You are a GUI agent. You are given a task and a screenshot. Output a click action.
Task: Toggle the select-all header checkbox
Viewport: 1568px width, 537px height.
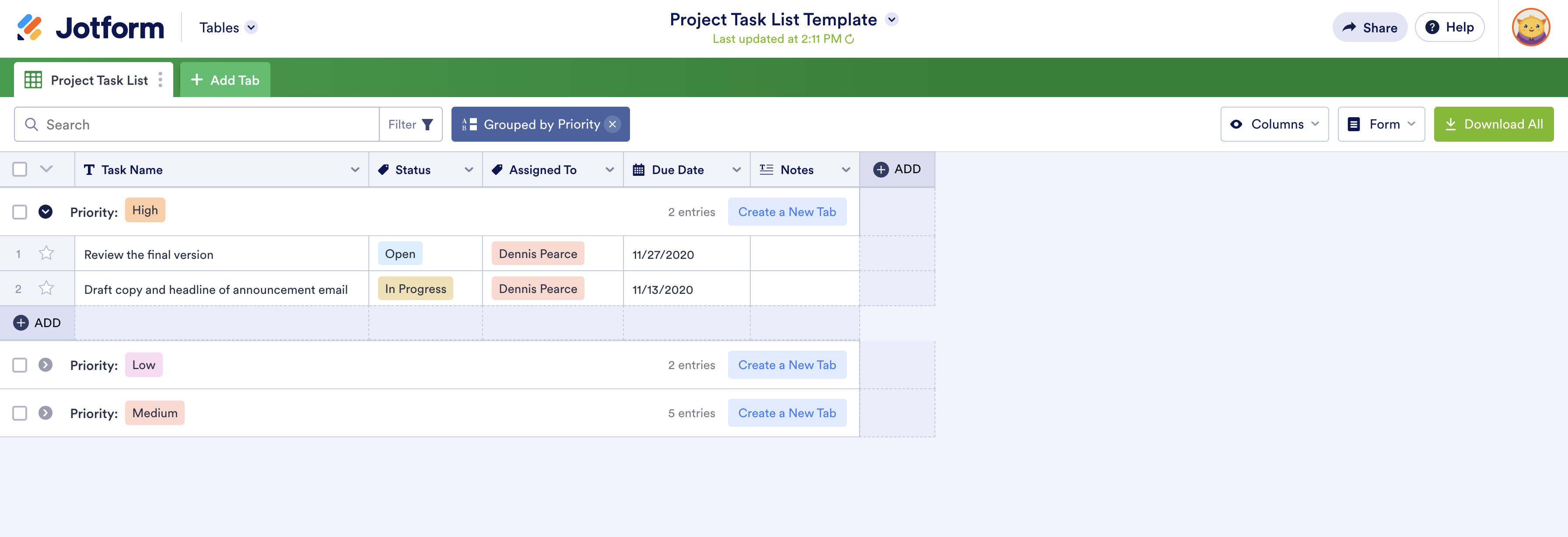point(20,169)
